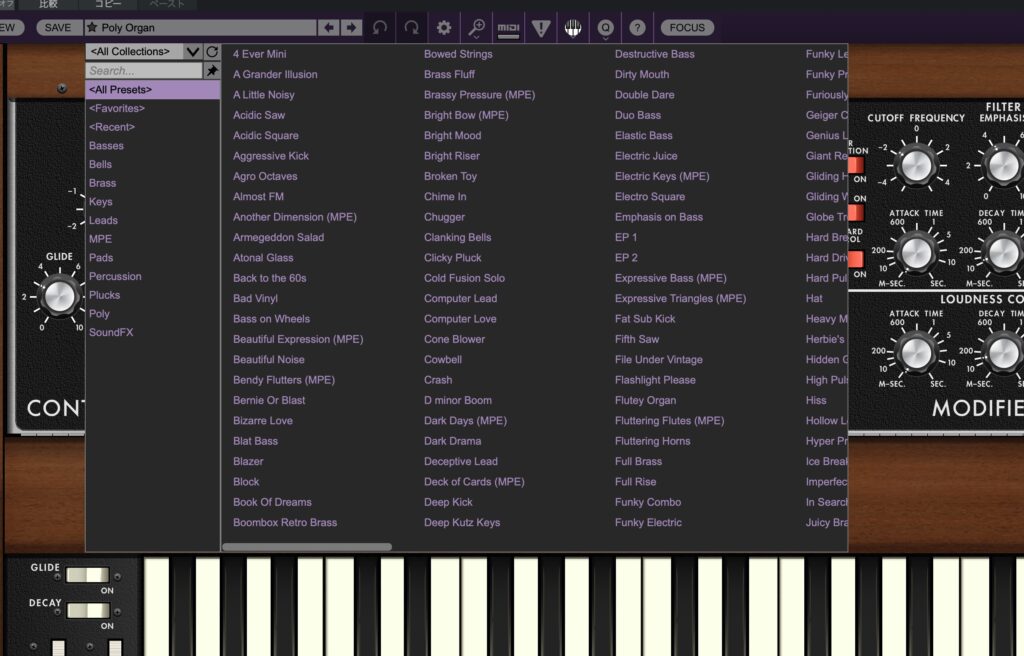
Task: Click the warning triangle panic icon
Action: pyautogui.click(x=541, y=28)
